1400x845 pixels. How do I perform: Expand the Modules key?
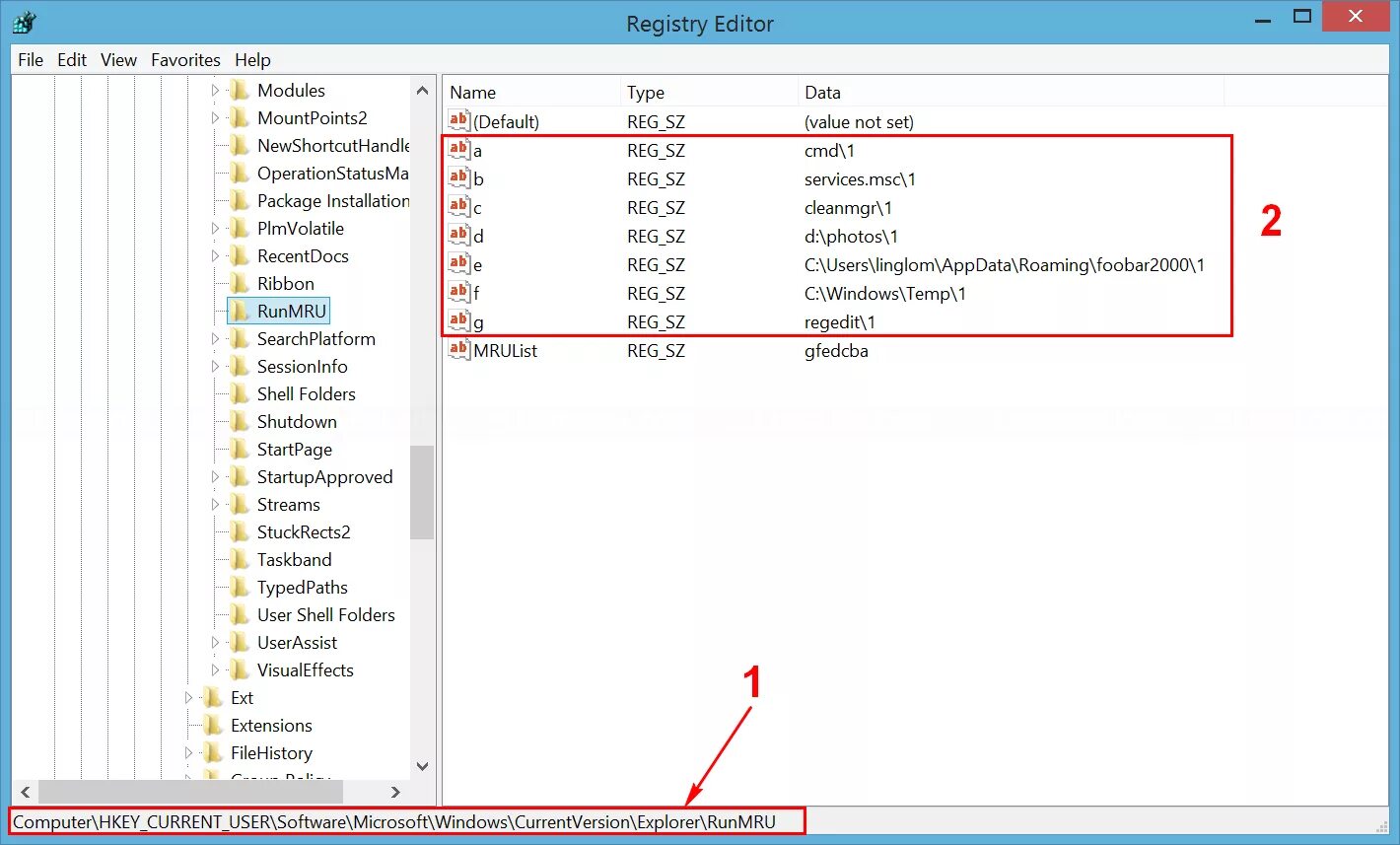215,91
